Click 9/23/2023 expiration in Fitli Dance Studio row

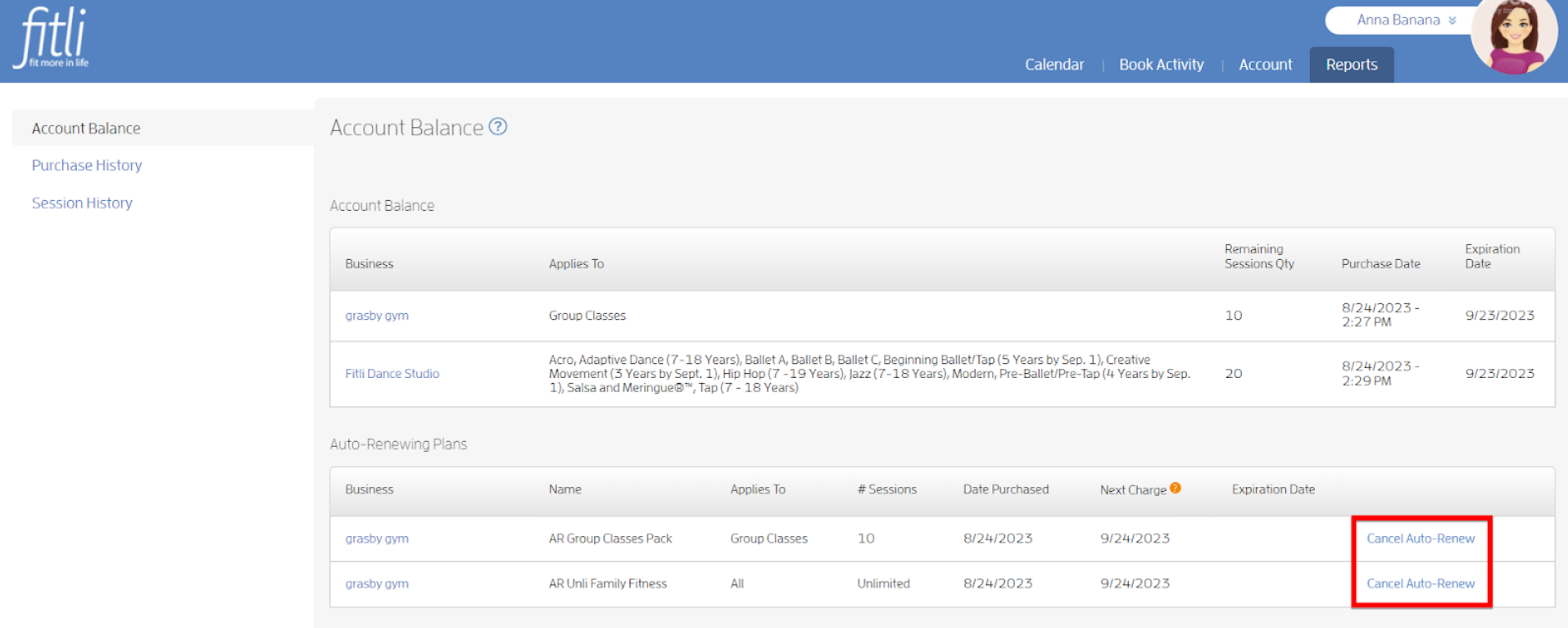click(x=1499, y=374)
